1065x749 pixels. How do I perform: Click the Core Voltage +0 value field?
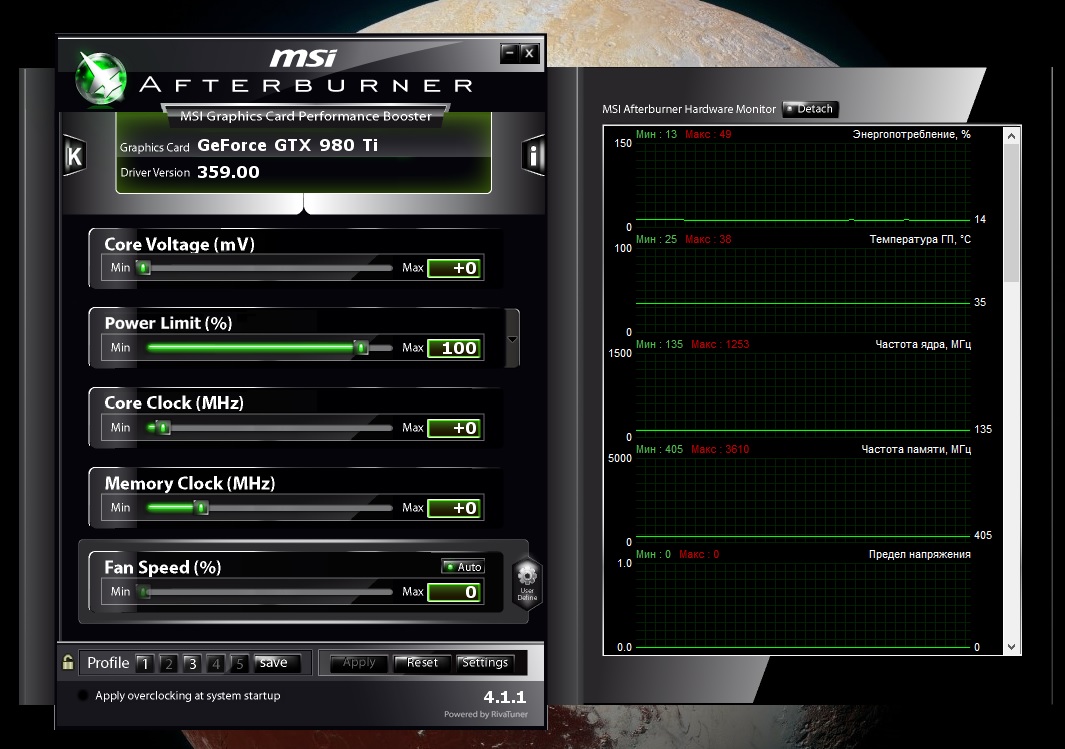tap(455, 268)
